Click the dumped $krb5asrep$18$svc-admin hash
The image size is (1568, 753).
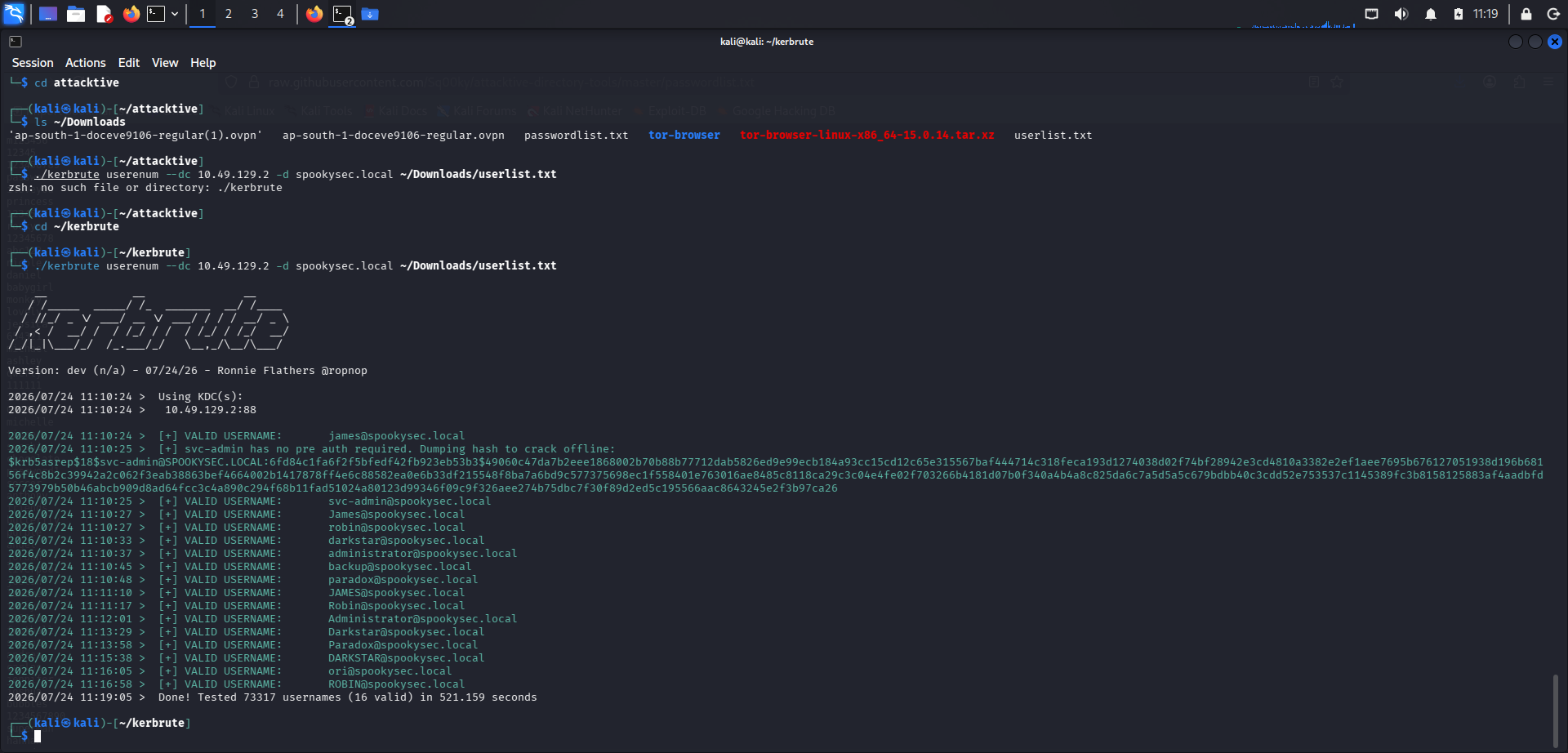[x=776, y=475]
